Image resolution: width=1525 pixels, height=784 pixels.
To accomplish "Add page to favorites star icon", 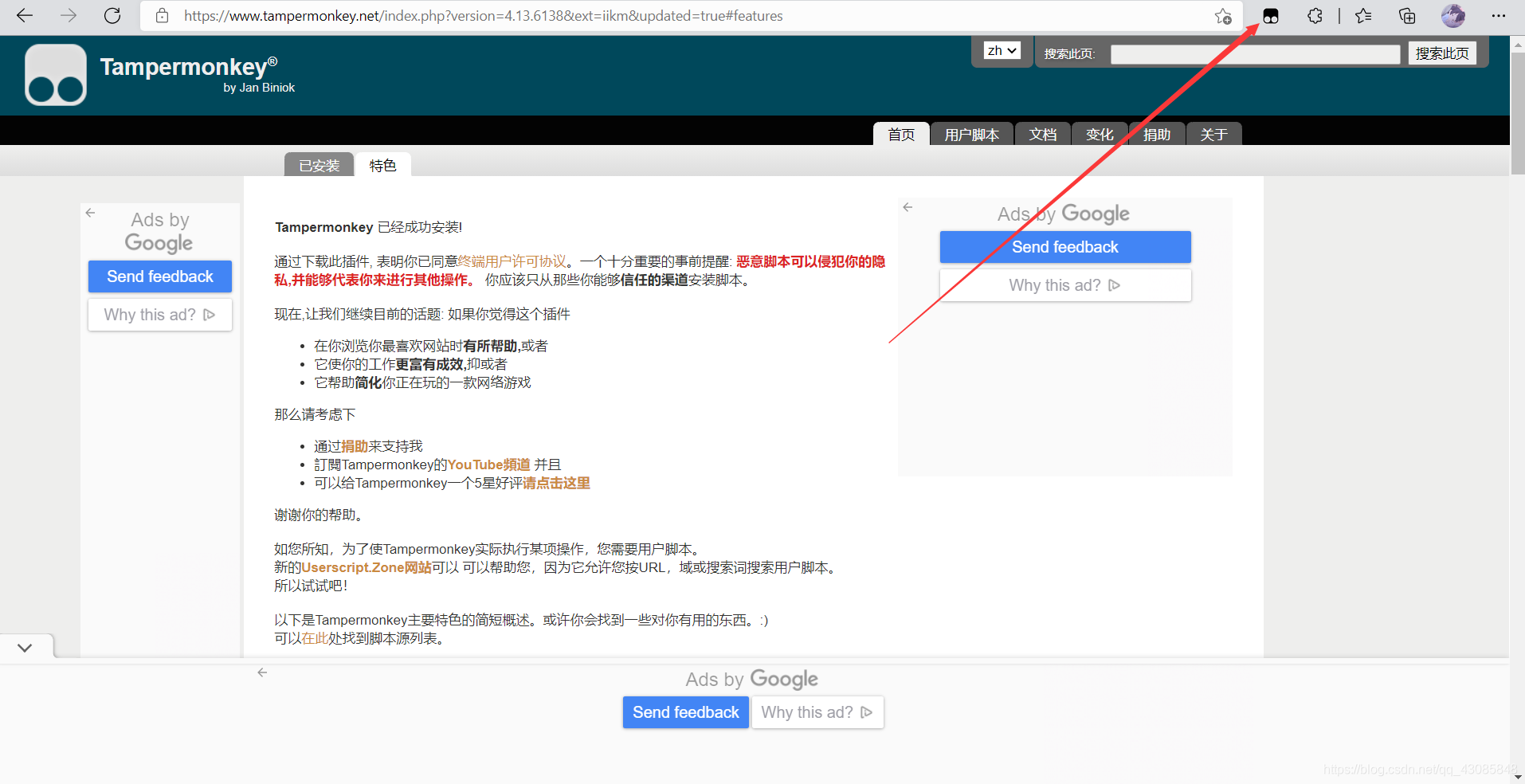I will [x=1223, y=16].
